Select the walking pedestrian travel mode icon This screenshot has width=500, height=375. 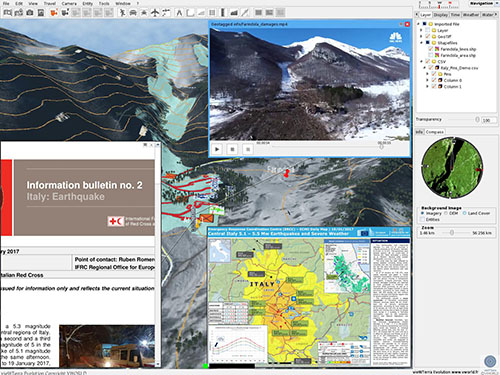click(x=123, y=13)
